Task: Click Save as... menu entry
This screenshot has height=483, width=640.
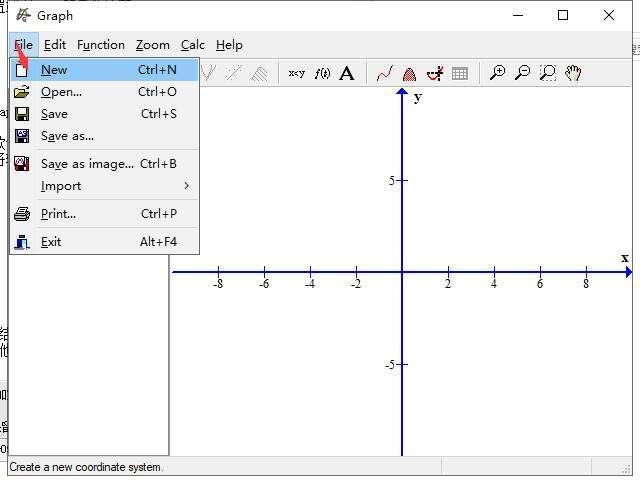Action: tap(67, 136)
